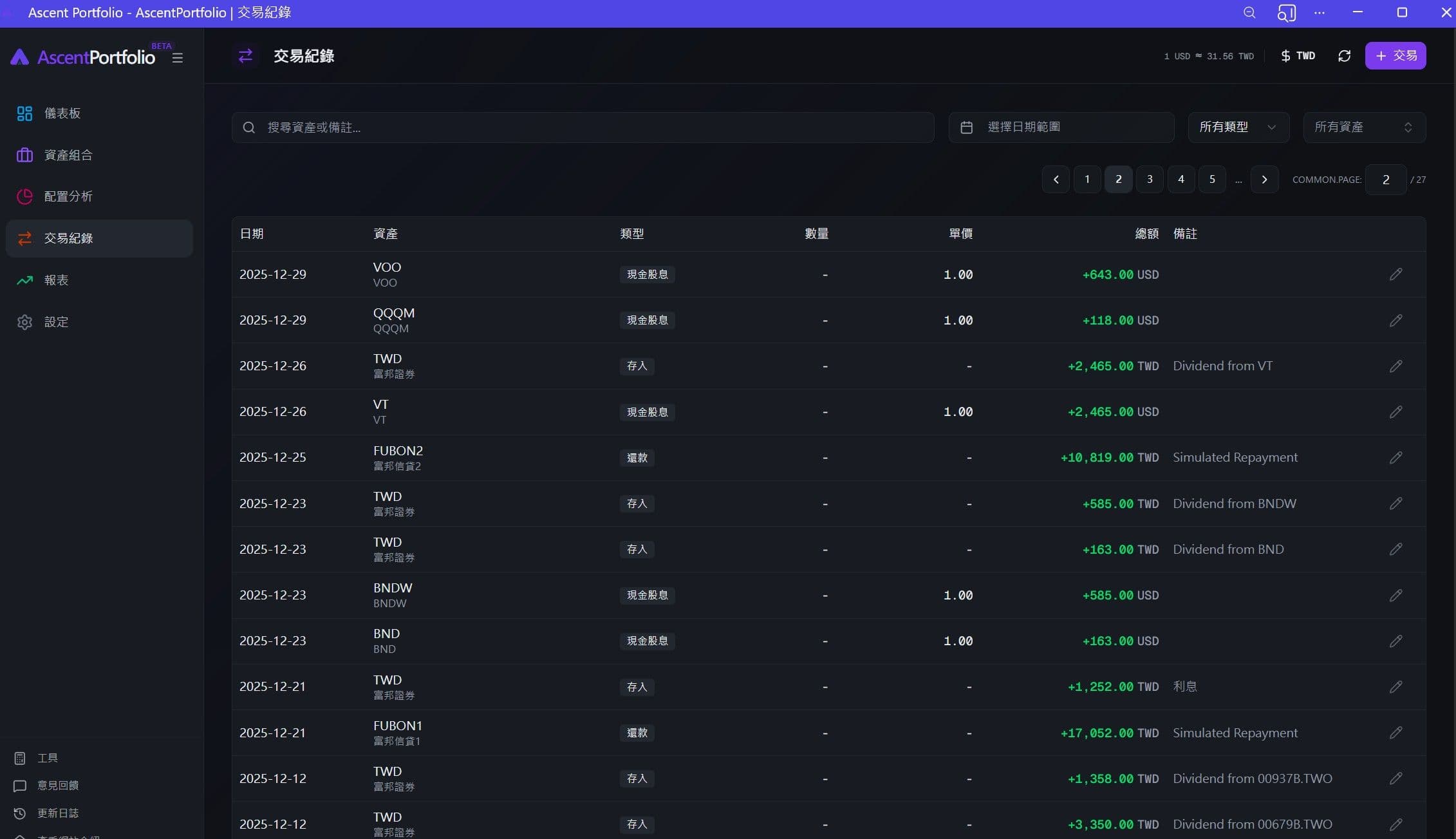Screen dimensions: 1456x839
Task: Click the +10,819.00 TWD amount
Action: tap(1110, 458)
